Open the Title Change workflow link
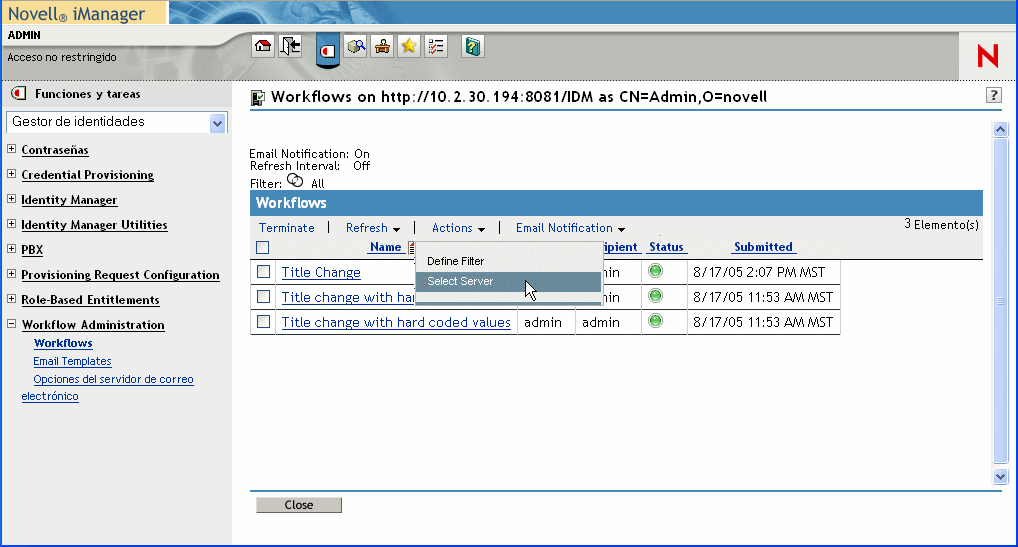The image size is (1018, 547). (x=321, y=273)
